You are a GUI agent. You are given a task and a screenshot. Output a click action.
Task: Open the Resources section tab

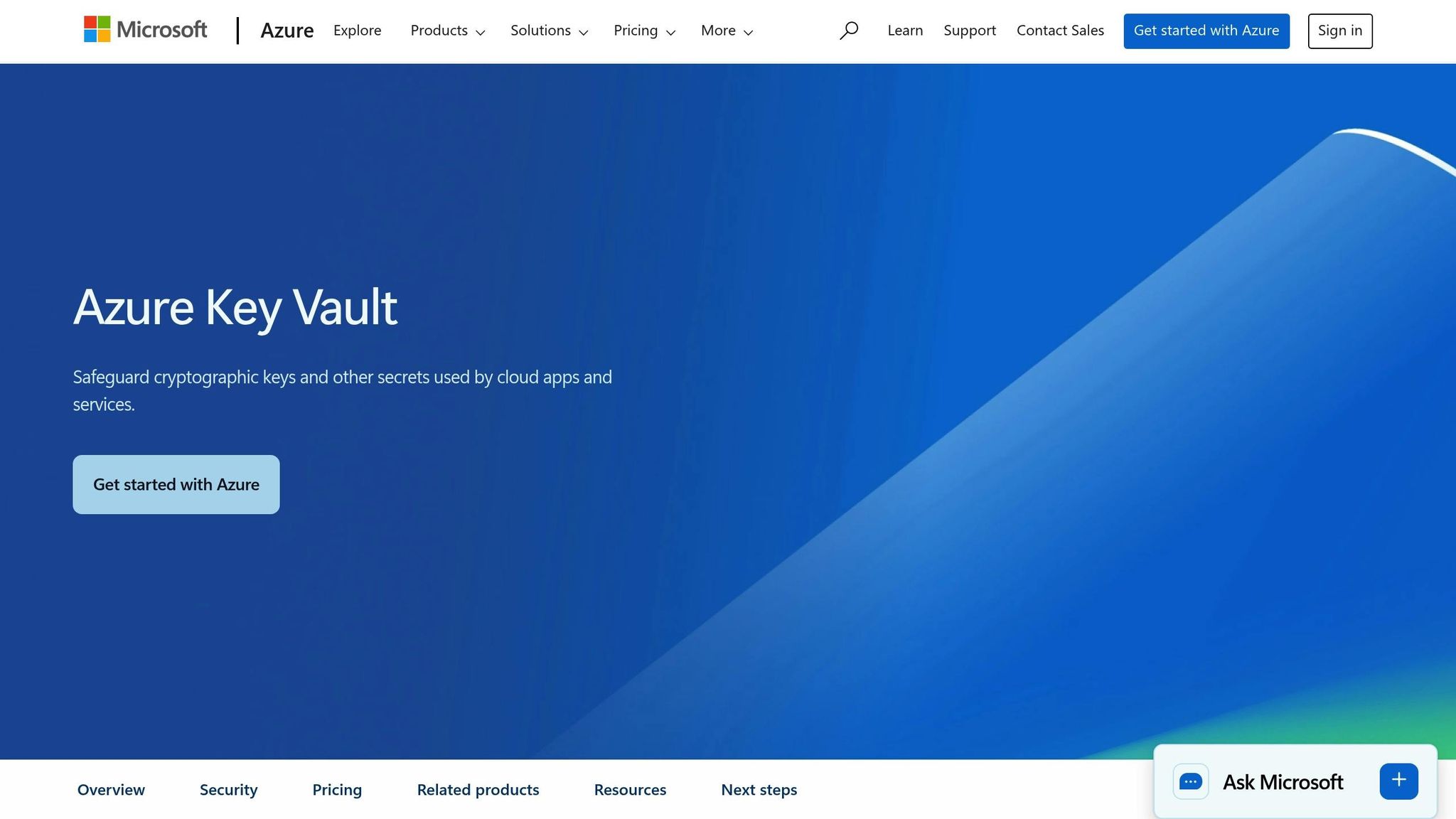[x=630, y=789]
